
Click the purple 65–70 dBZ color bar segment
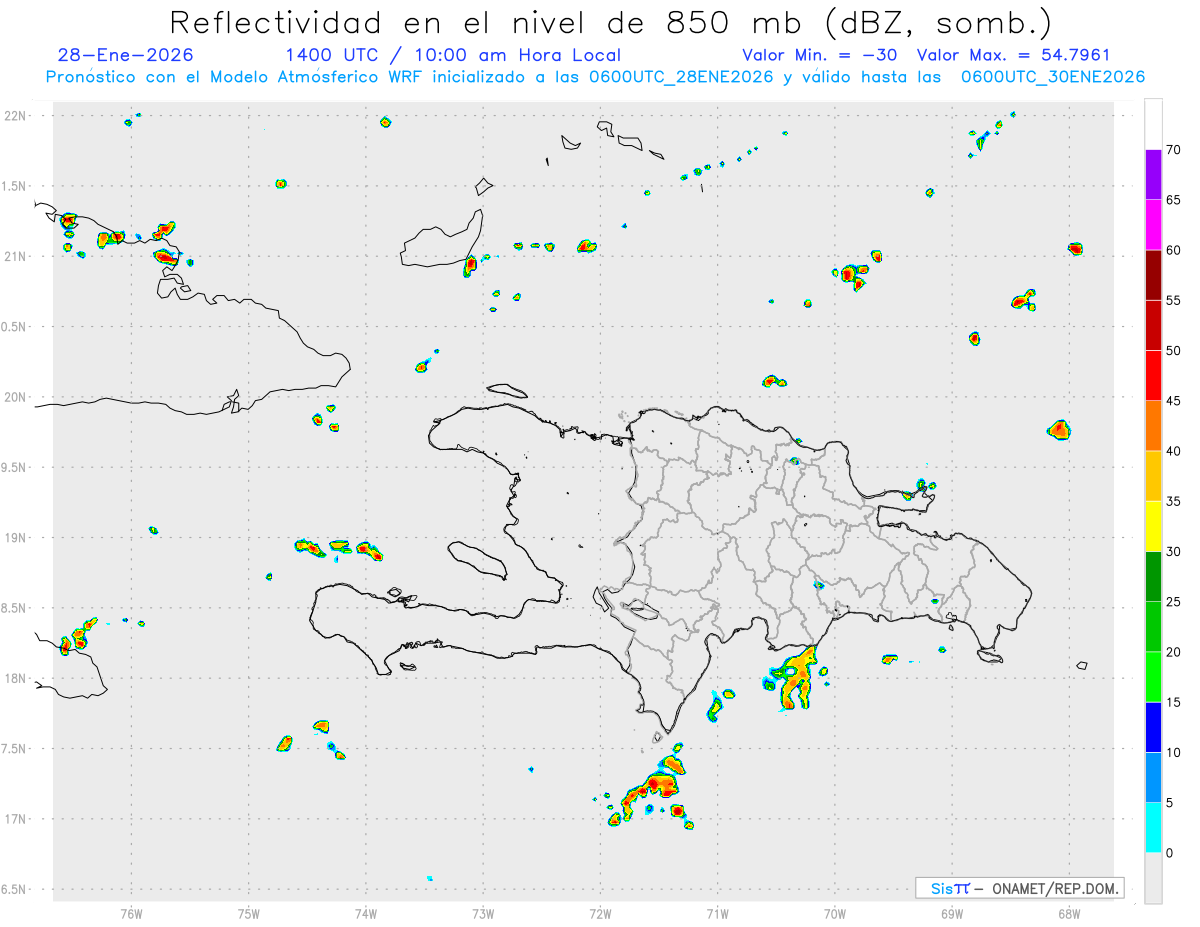pyautogui.click(x=1153, y=175)
